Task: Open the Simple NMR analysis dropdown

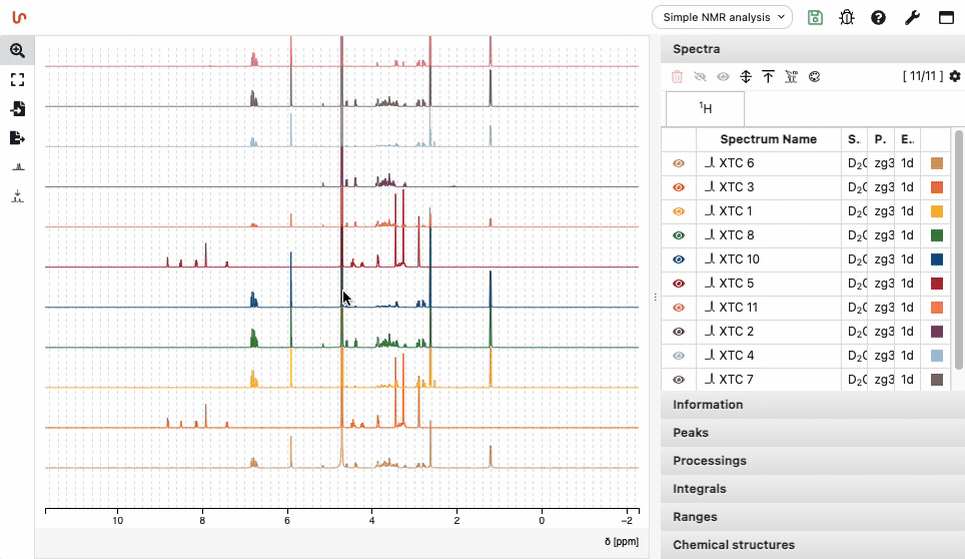Action: (721, 17)
